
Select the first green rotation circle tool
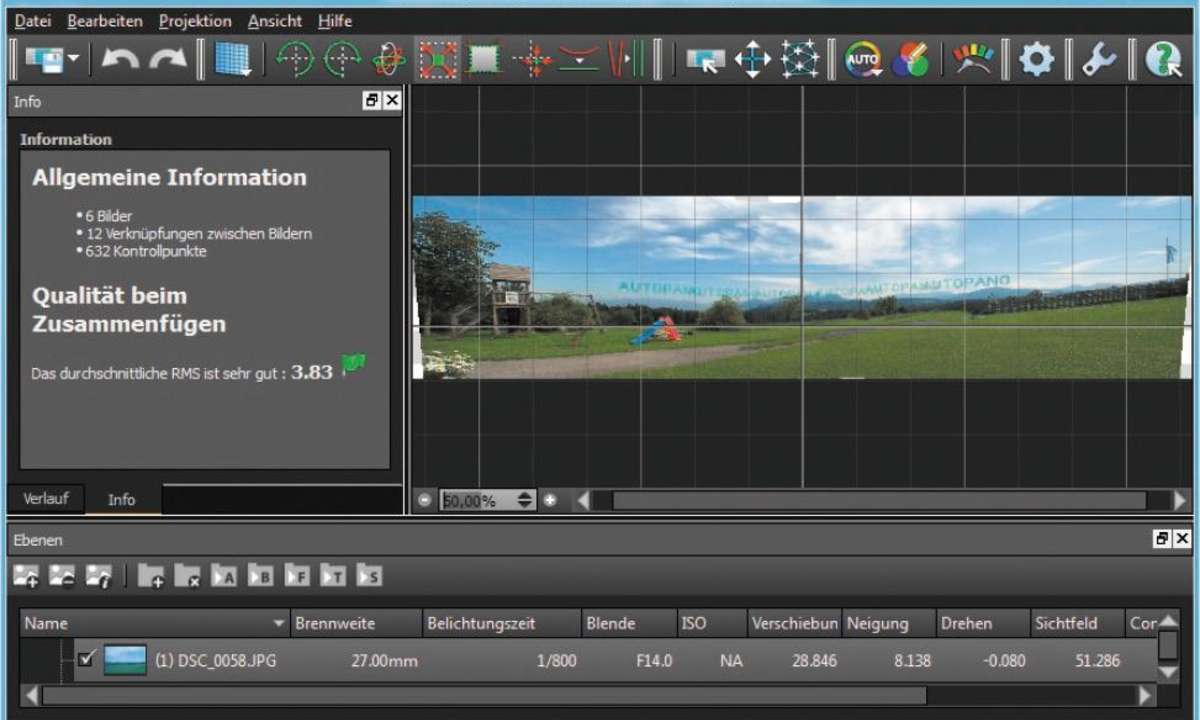294,61
